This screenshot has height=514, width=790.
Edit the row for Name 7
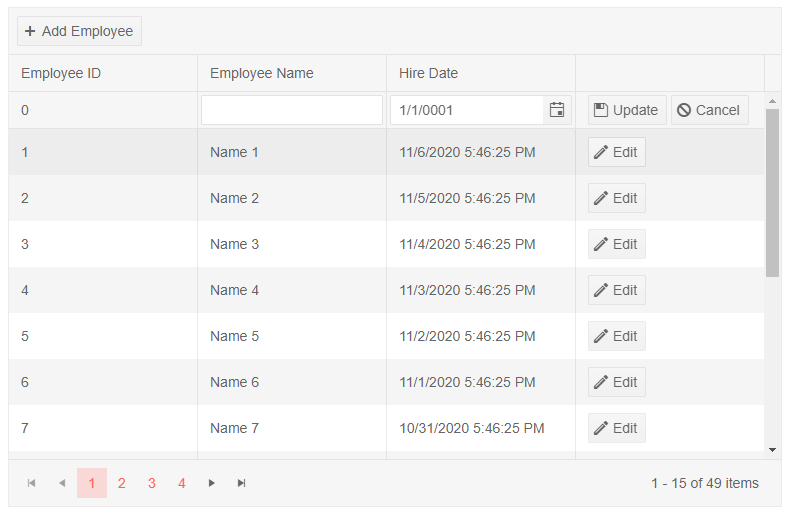pyautogui.click(x=616, y=428)
